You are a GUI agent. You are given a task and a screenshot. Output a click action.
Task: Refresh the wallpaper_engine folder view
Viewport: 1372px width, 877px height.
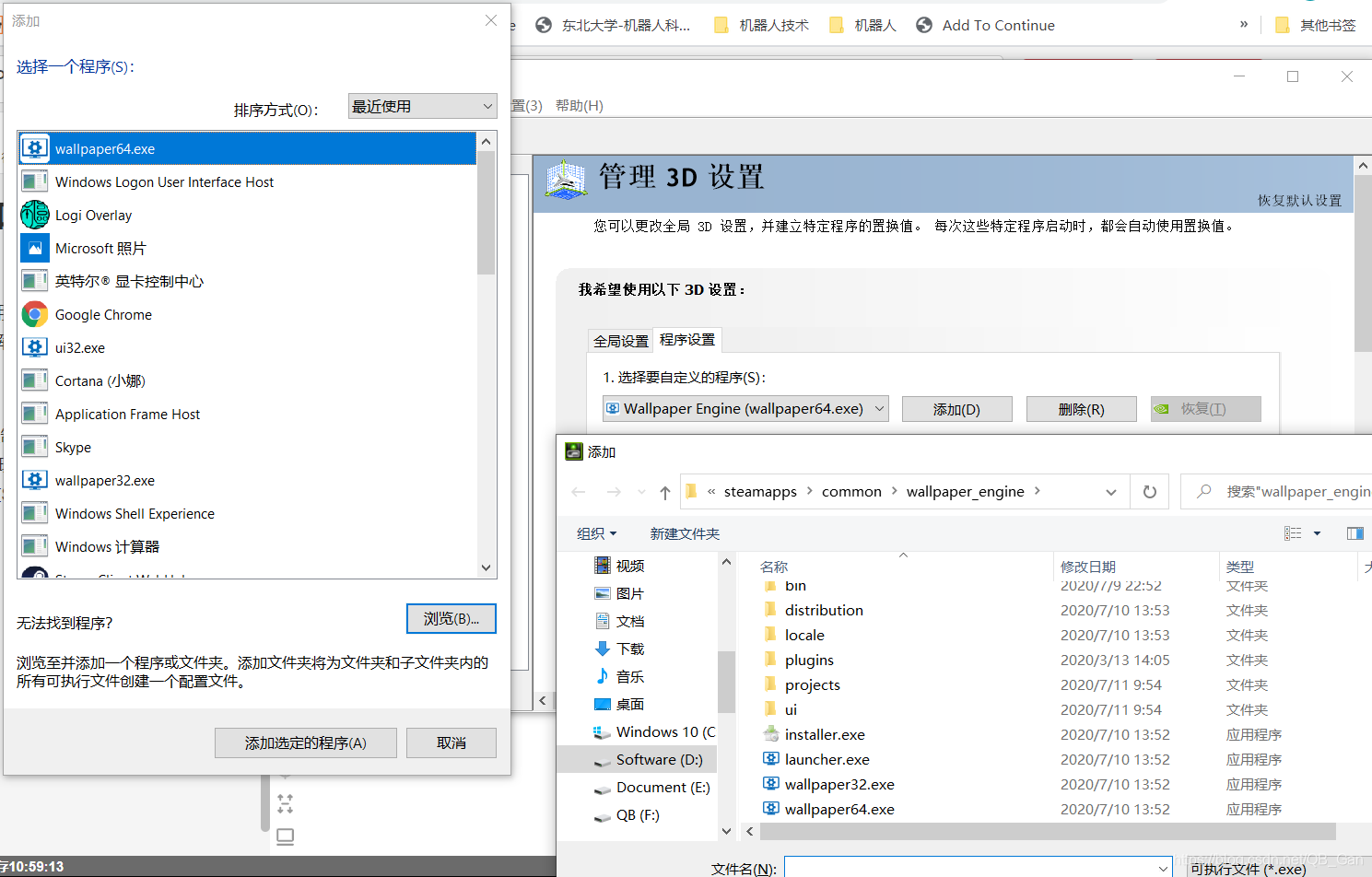[1150, 492]
